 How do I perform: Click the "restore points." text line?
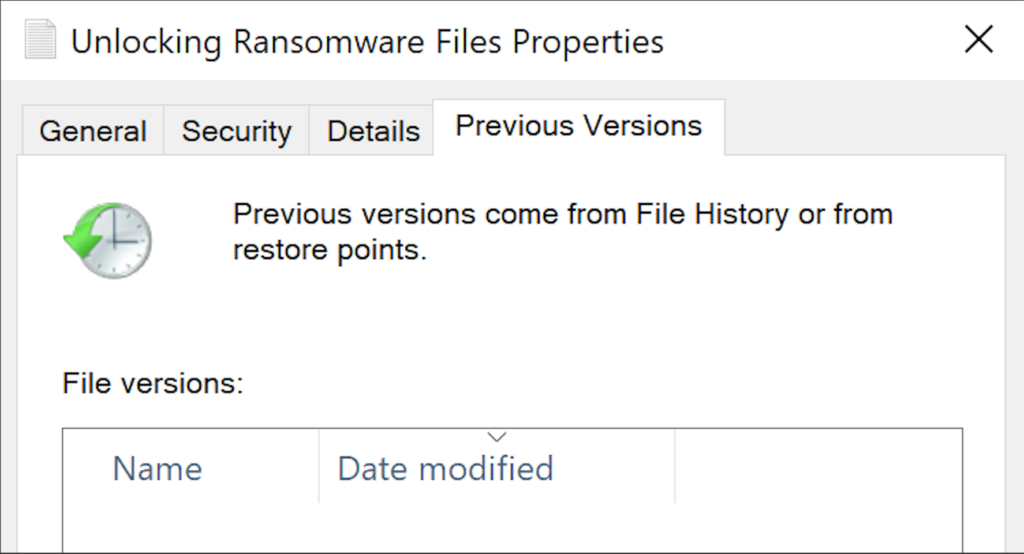[330, 250]
